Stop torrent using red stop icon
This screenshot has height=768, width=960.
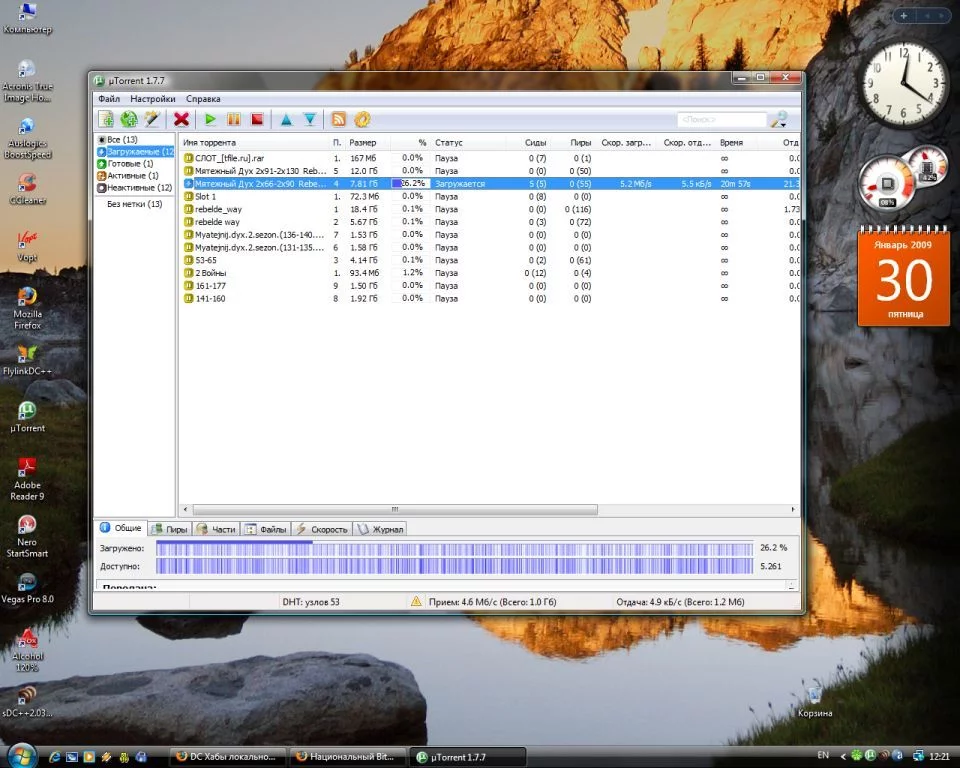pos(257,119)
